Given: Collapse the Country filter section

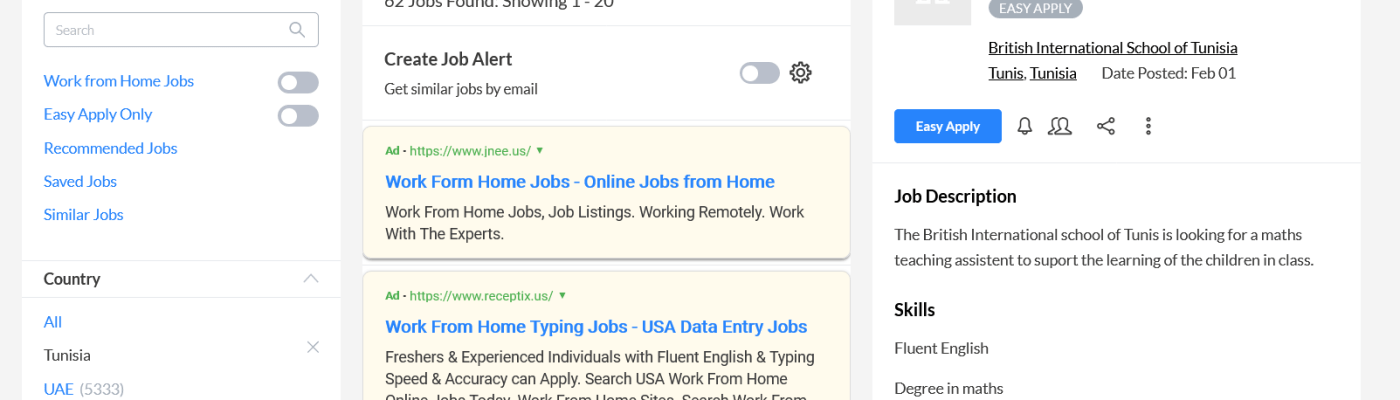Looking at the screenshot, I should (311, 279).
